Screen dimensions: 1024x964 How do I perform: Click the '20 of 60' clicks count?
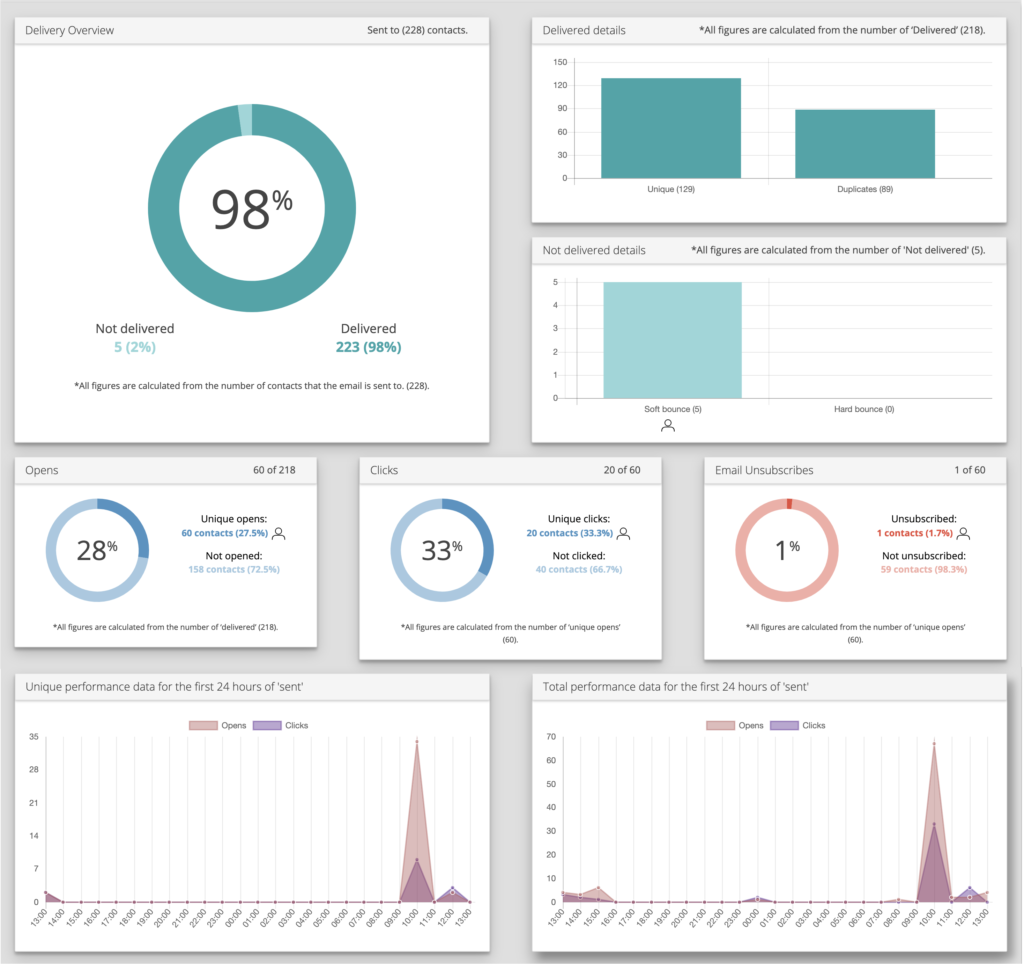click(x=622, y=470)
